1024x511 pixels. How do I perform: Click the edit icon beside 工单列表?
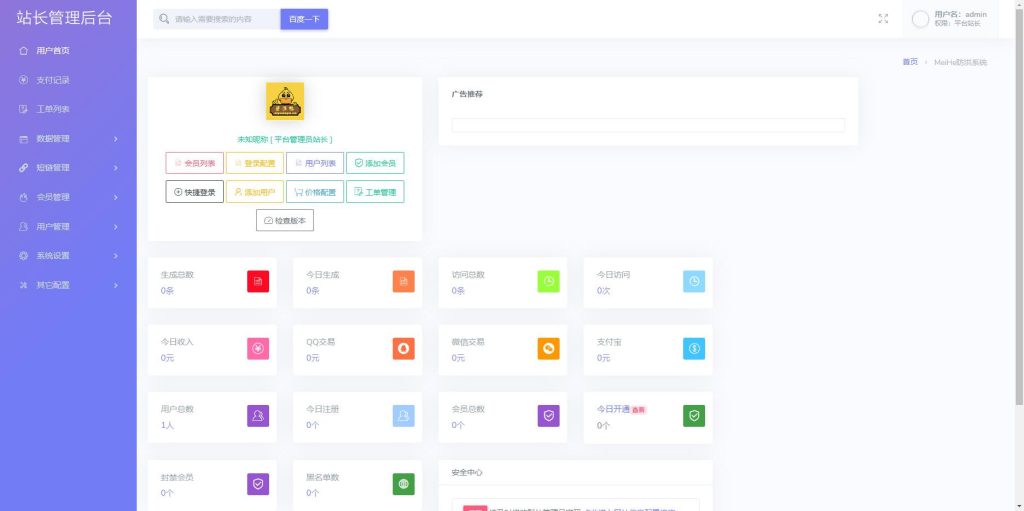pos(24,109)
